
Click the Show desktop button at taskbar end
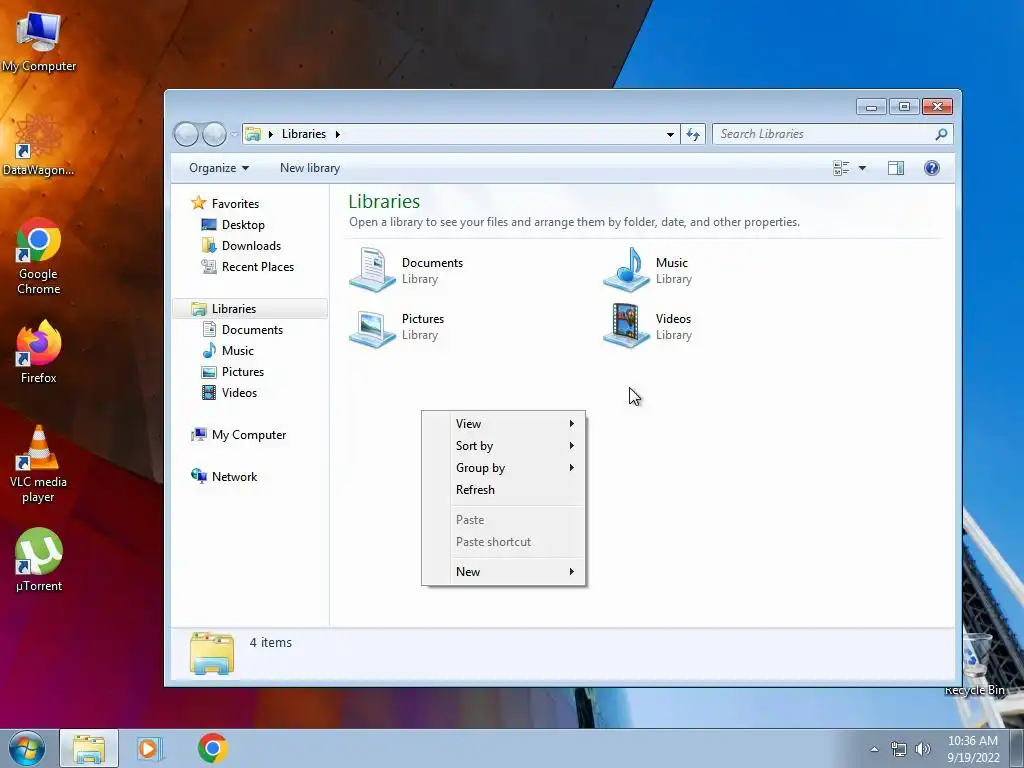point(1017,748)
